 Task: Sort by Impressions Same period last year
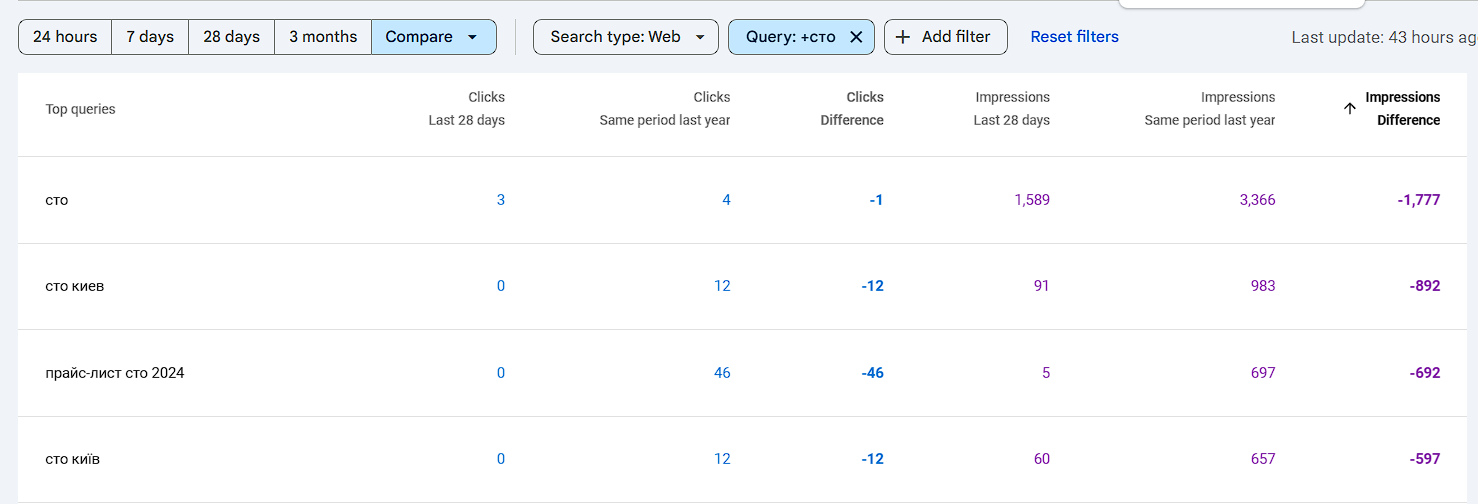(x=1209, y=109)
